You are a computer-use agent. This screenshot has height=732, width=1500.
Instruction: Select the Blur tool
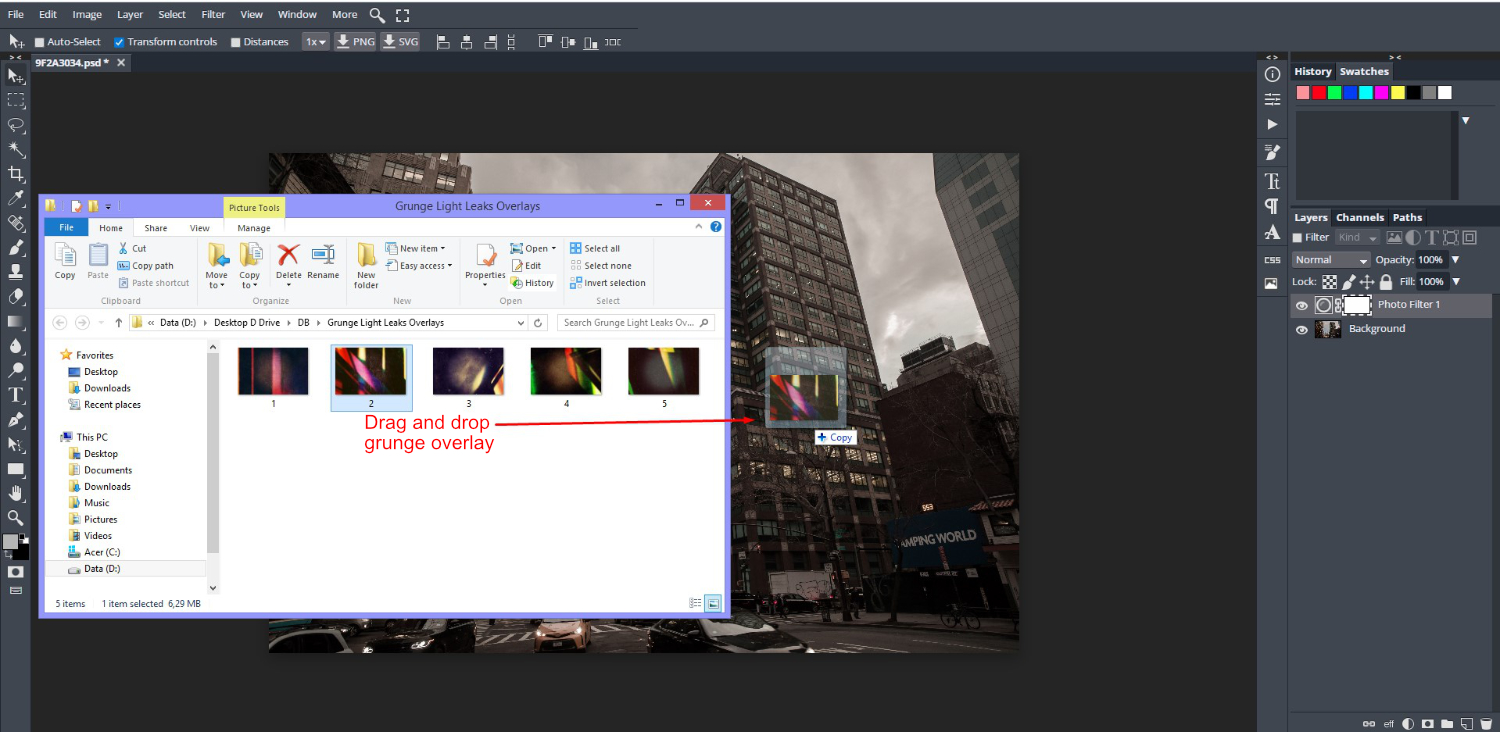click(16, 346)
